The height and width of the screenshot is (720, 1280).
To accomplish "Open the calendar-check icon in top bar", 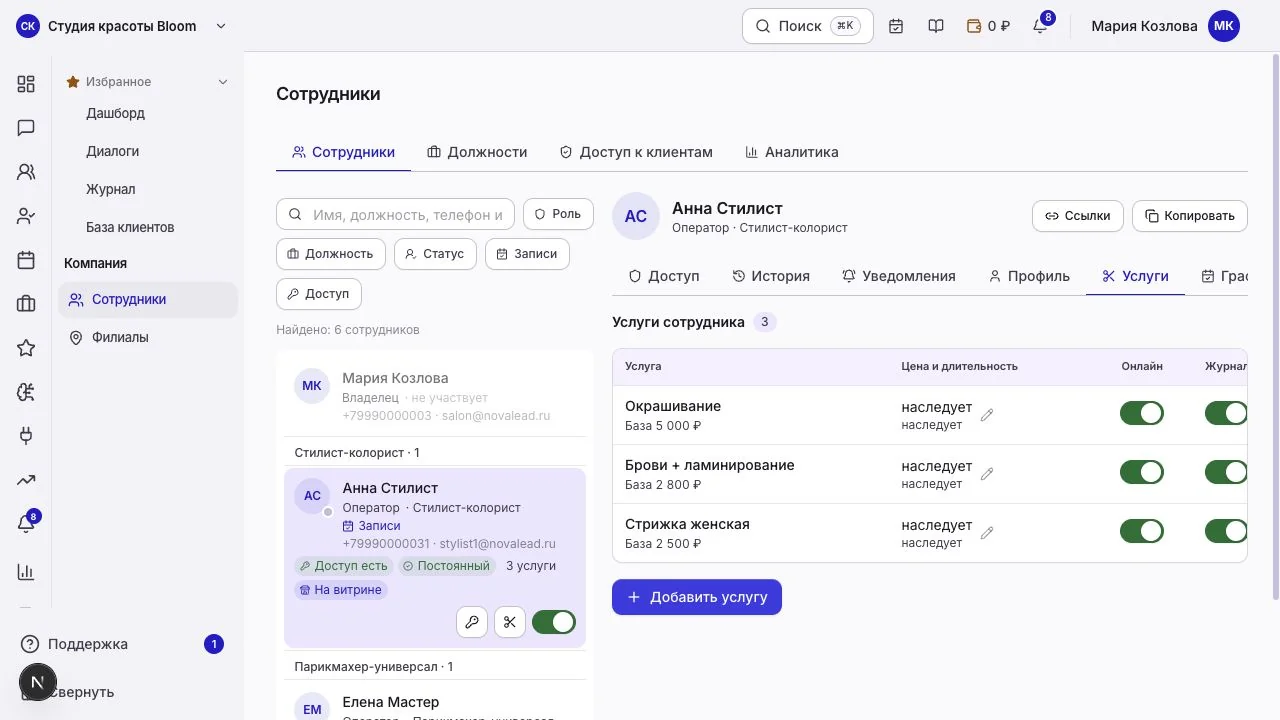I will [896, 26].
